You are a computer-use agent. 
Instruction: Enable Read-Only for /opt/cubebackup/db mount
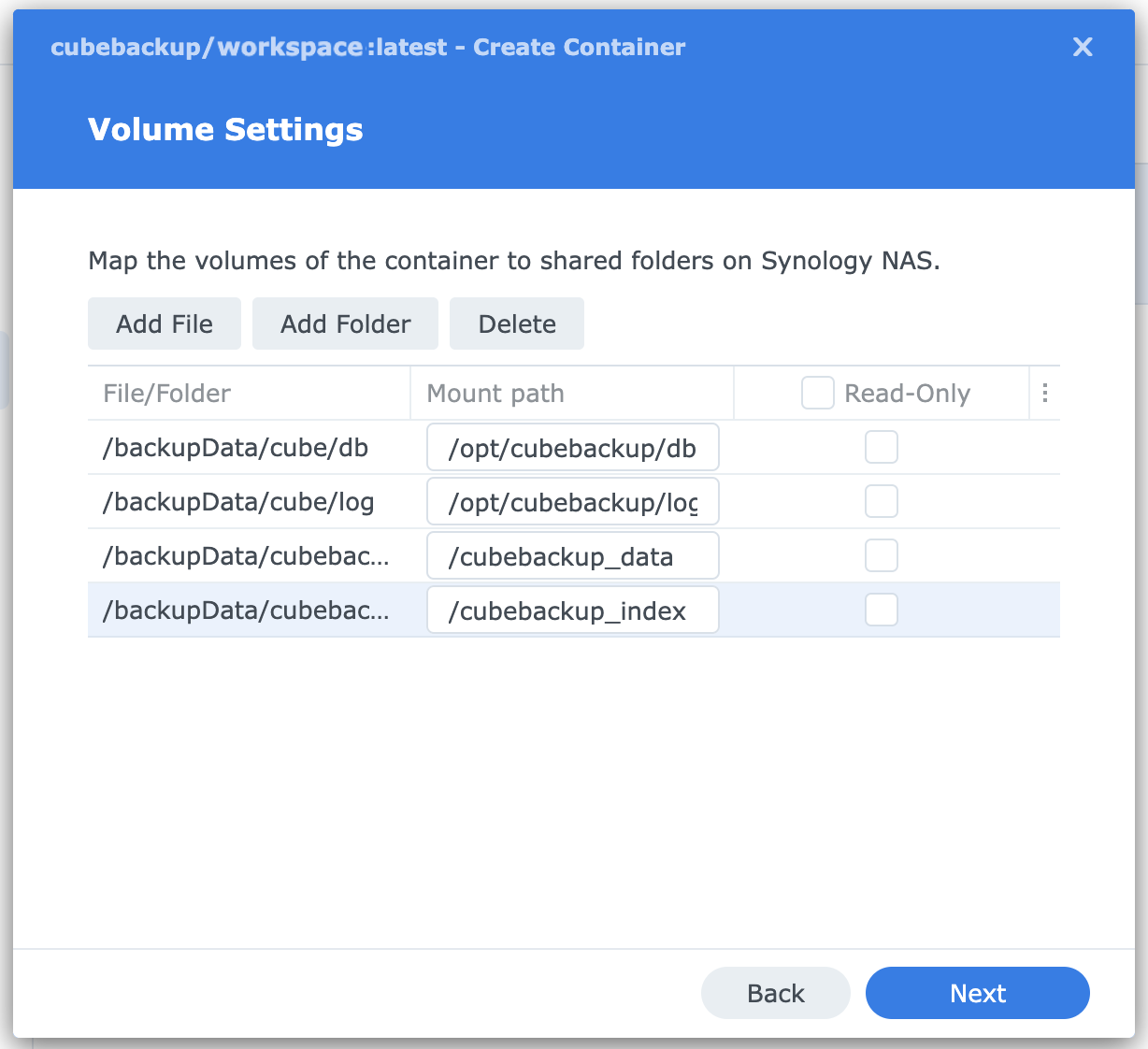tap(882, 448)
